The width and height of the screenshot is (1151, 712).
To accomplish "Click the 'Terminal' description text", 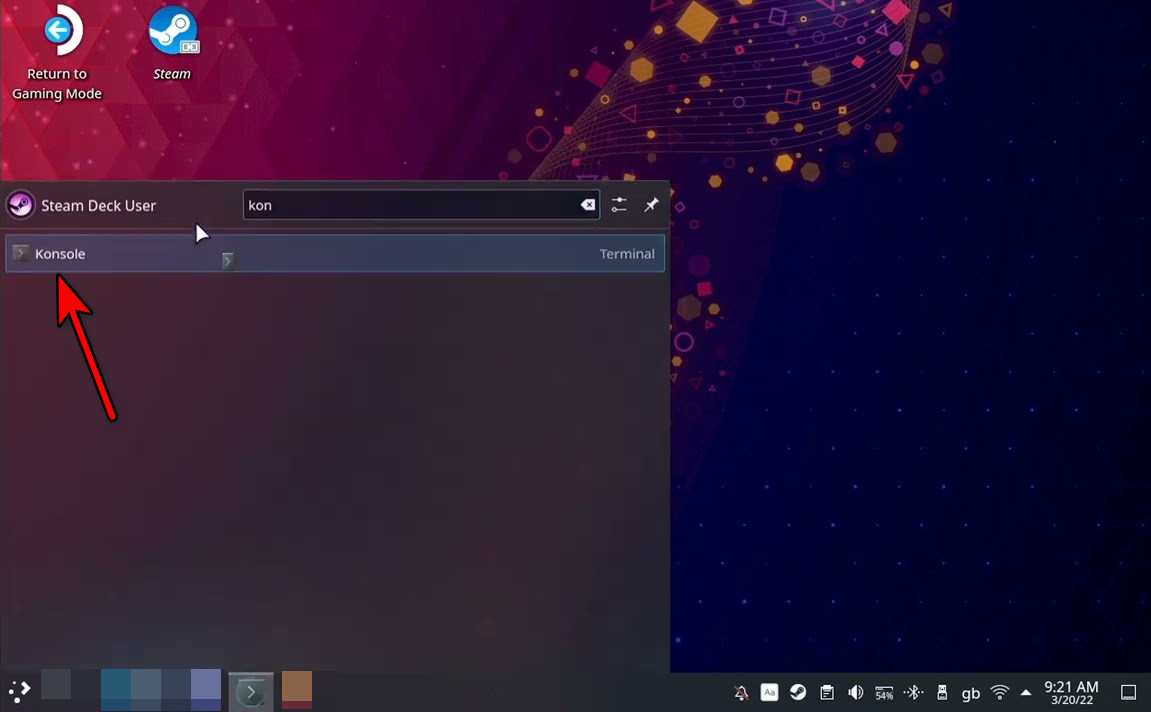I will point(627,253).
